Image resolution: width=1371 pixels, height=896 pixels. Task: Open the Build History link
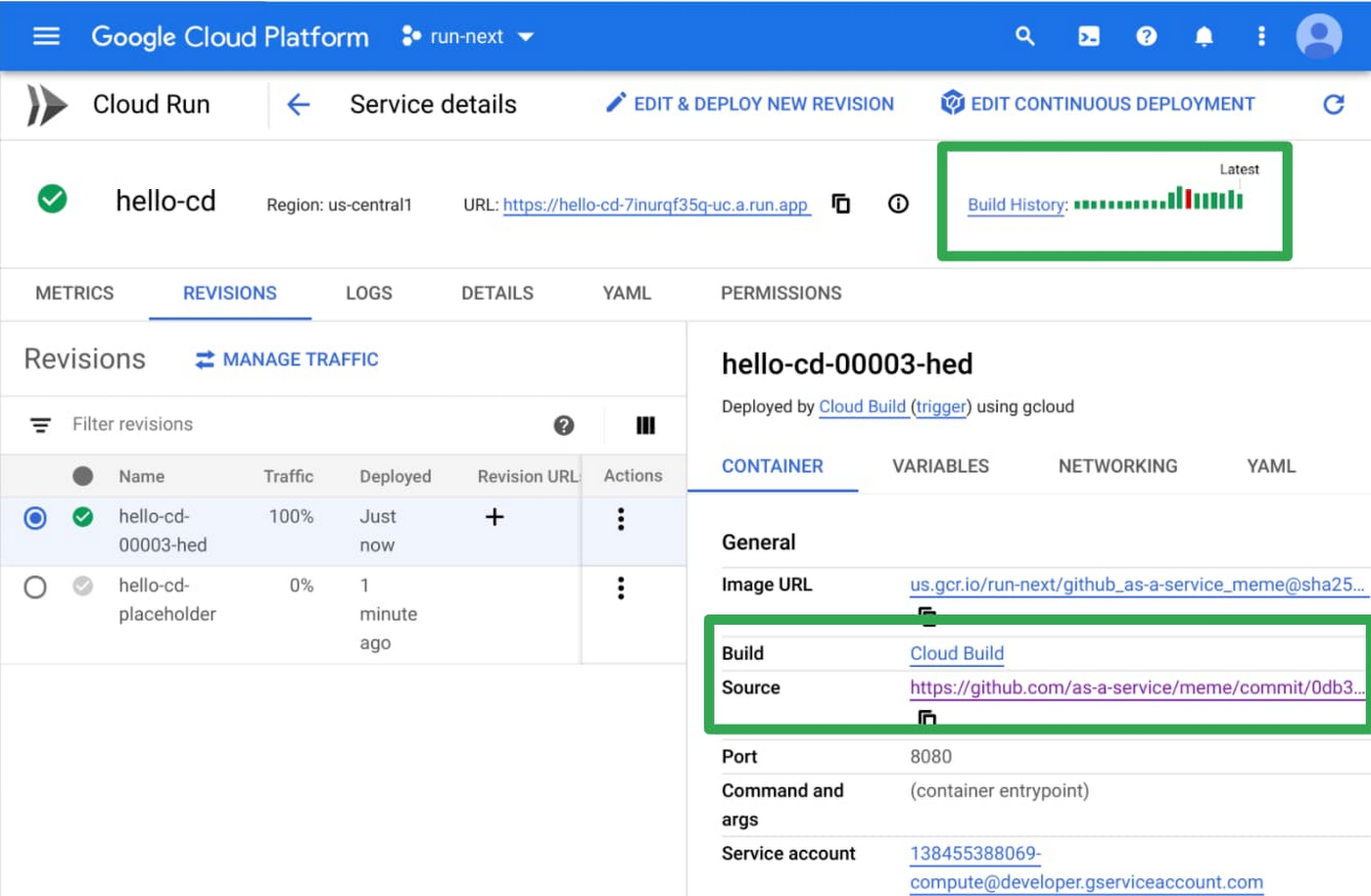(1016, 205)
